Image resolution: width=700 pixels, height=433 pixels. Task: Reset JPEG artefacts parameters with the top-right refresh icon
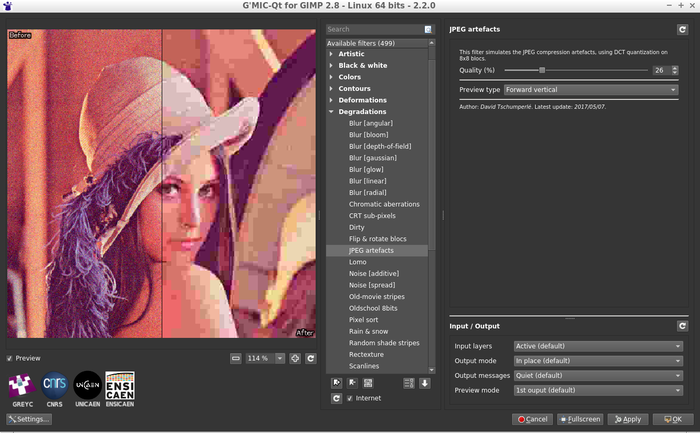(x=682, y=30)
